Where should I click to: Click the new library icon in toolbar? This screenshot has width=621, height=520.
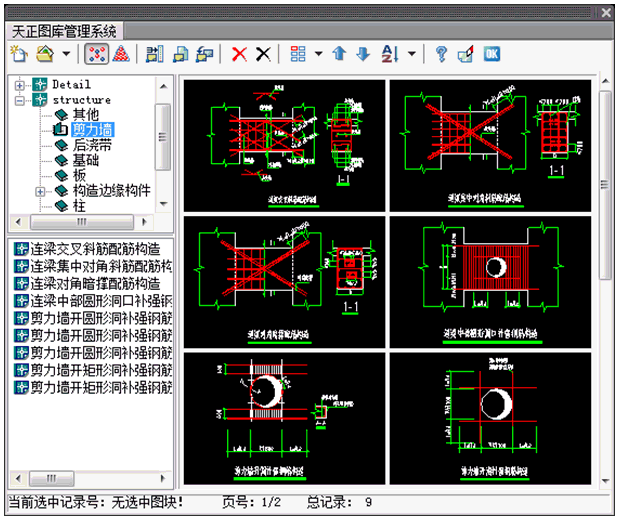(19, 54)
